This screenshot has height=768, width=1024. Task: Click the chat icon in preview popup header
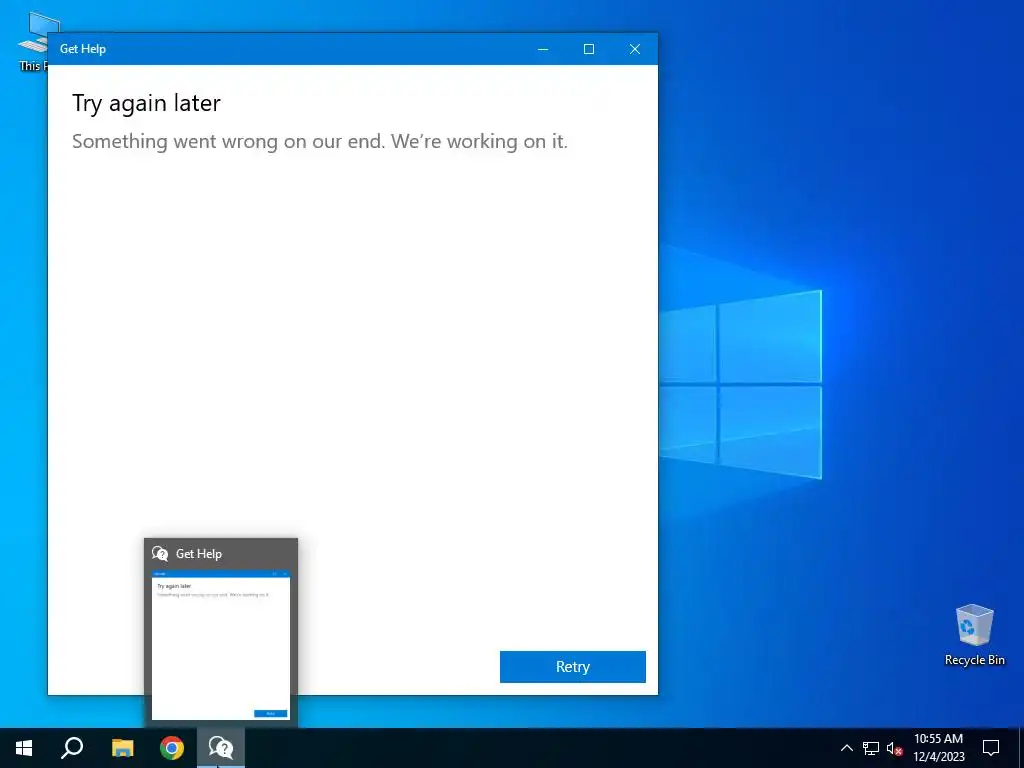coord(160,554)
